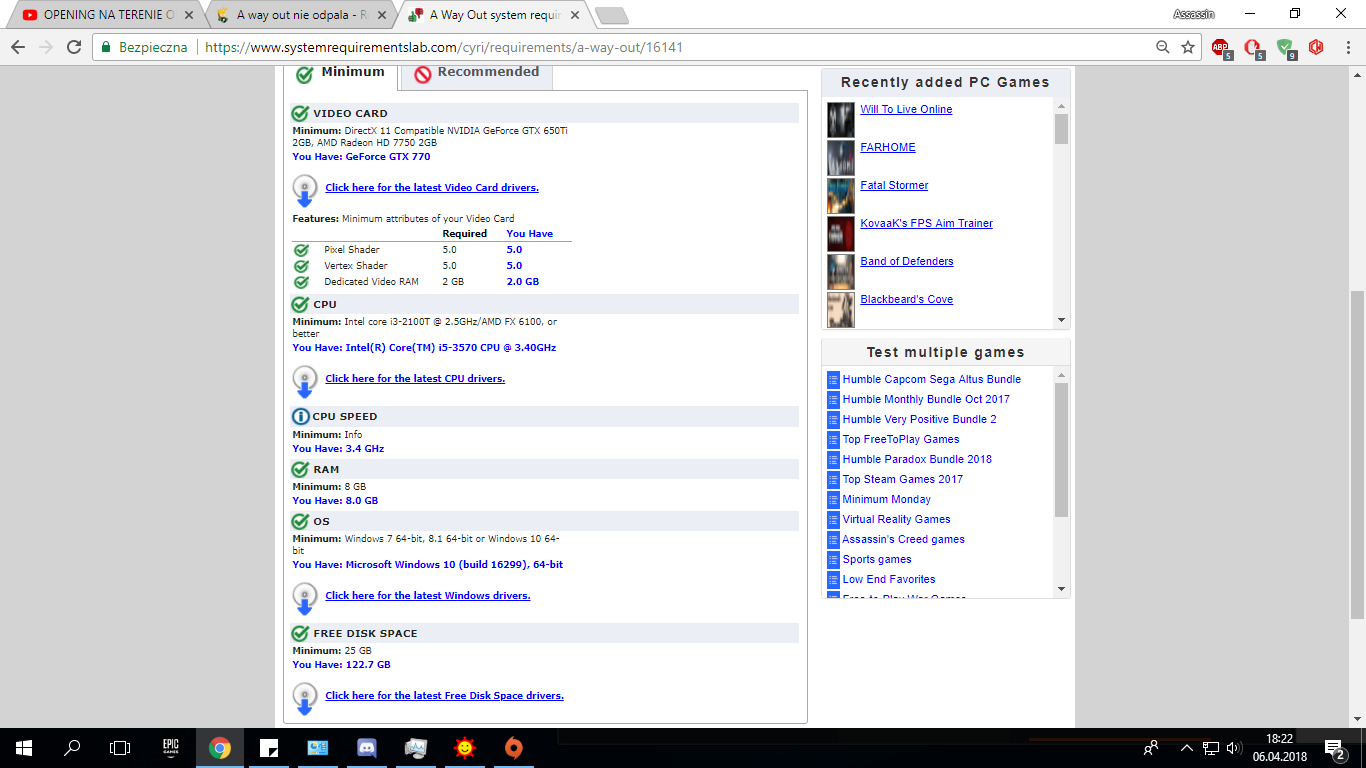
Task: Show hidden system tray icons
Action: 1186,747
